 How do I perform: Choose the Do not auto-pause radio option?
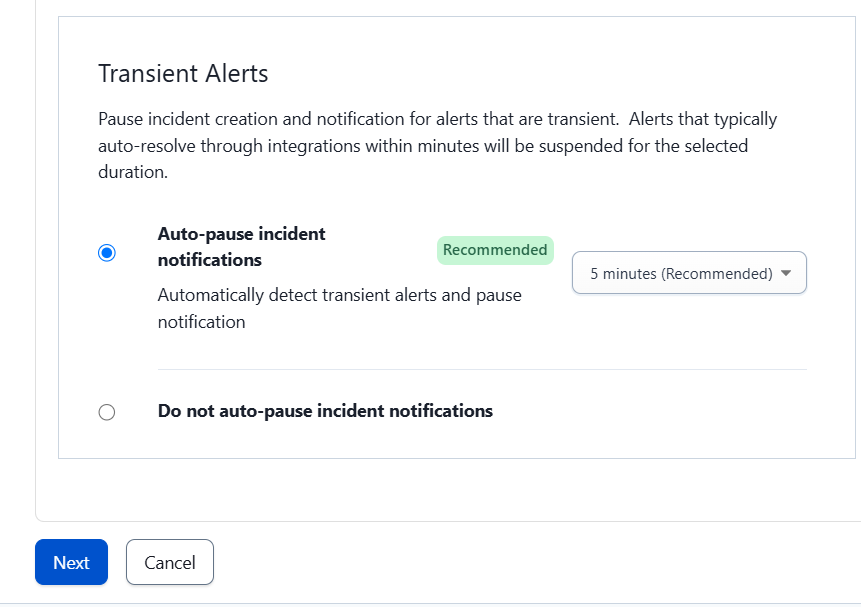pos(107,412)
